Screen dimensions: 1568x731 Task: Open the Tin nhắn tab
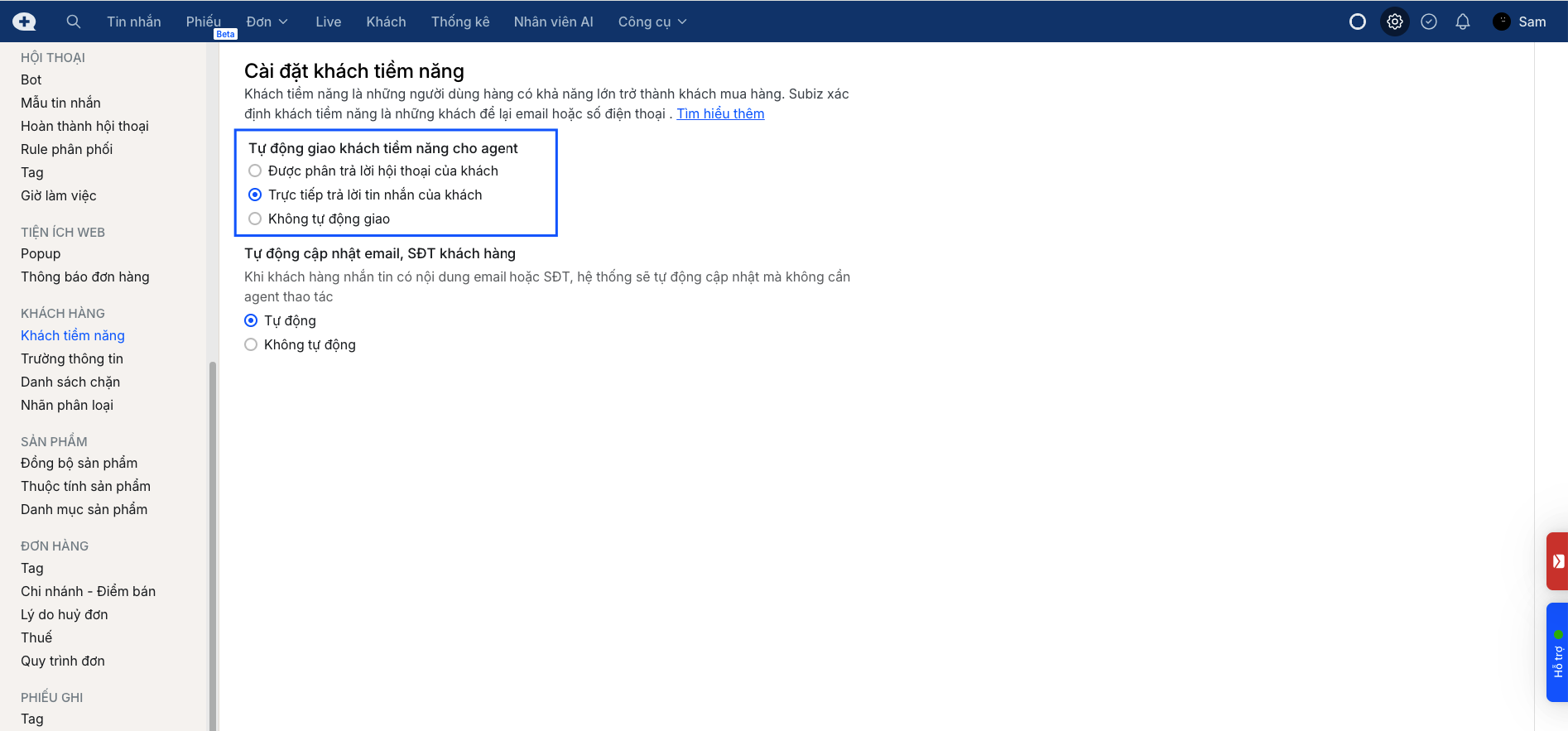134,22
